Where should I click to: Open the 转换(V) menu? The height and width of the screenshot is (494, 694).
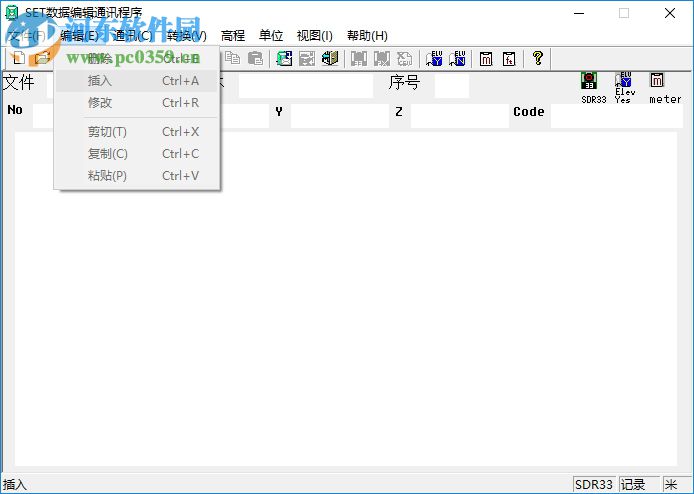coord(186,36)
